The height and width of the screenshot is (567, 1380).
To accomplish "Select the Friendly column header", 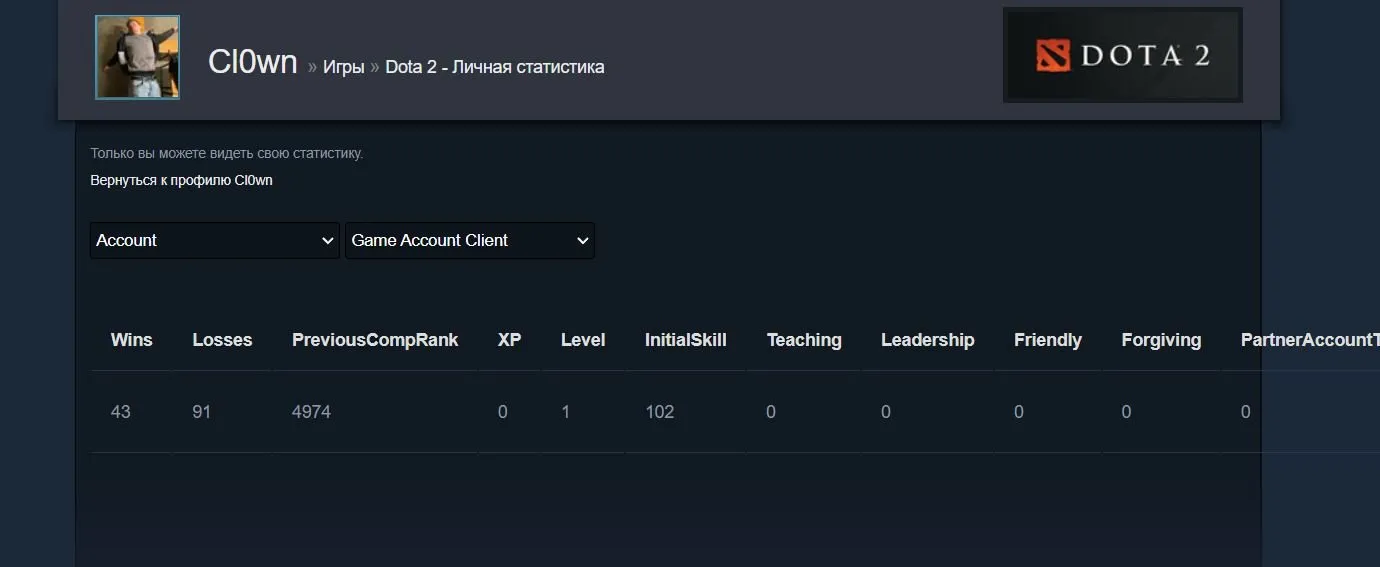I will [1048, 340].
